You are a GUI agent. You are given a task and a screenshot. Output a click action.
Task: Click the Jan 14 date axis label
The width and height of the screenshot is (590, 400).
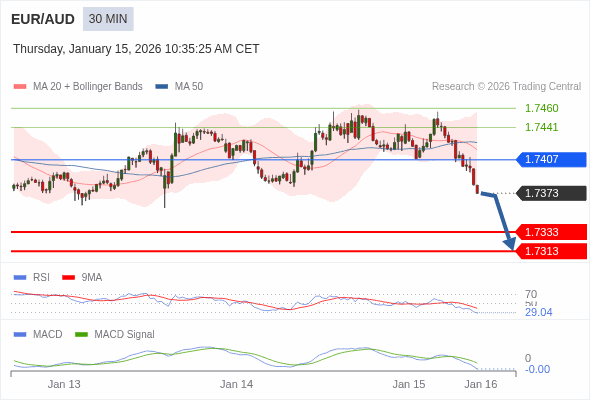pos(236,385)
